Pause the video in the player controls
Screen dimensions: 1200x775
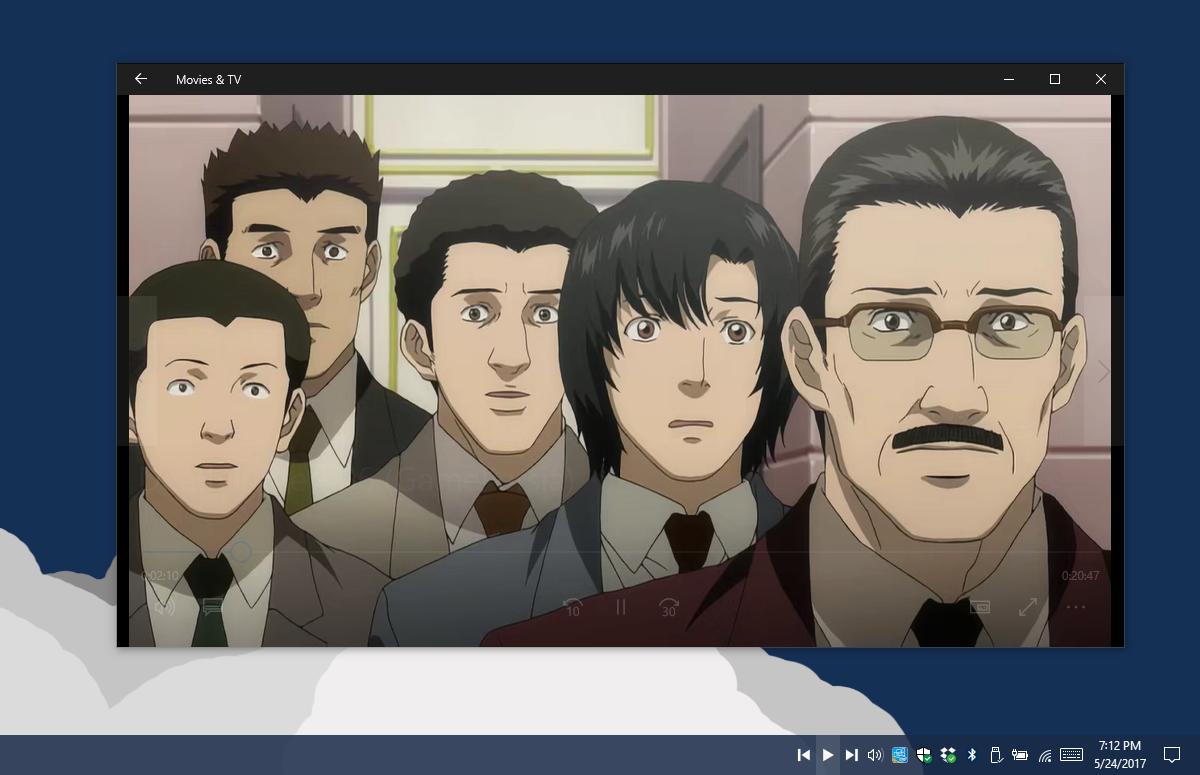(x=621, y=607)
